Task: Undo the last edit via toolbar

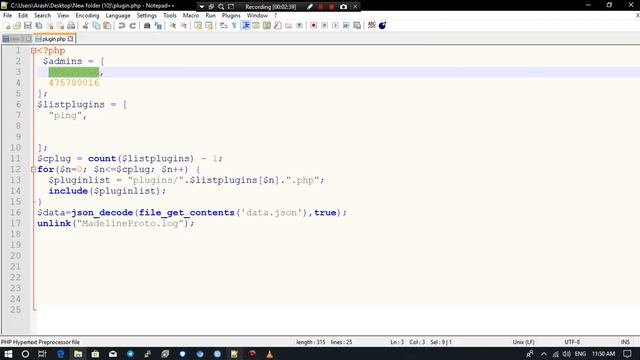Action: tap(122, 26)
